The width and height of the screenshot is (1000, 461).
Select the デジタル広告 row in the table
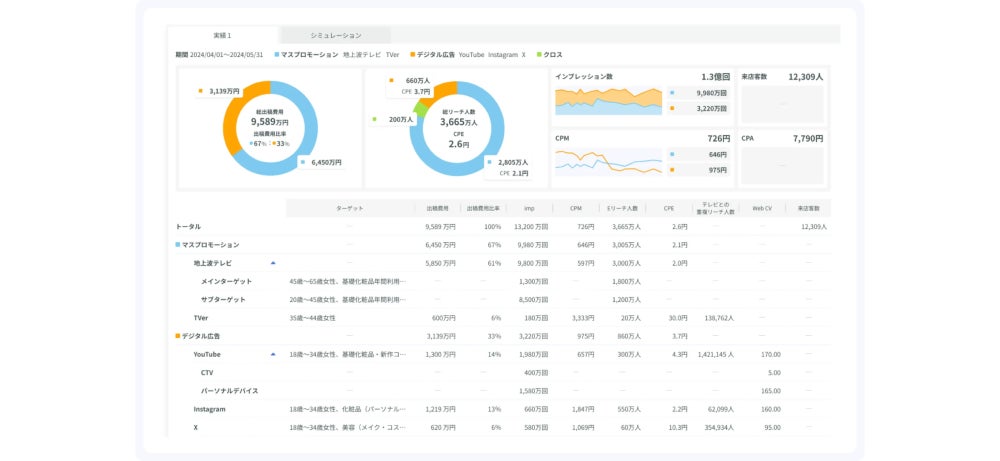pyautogui.click(x=503, y=335)
